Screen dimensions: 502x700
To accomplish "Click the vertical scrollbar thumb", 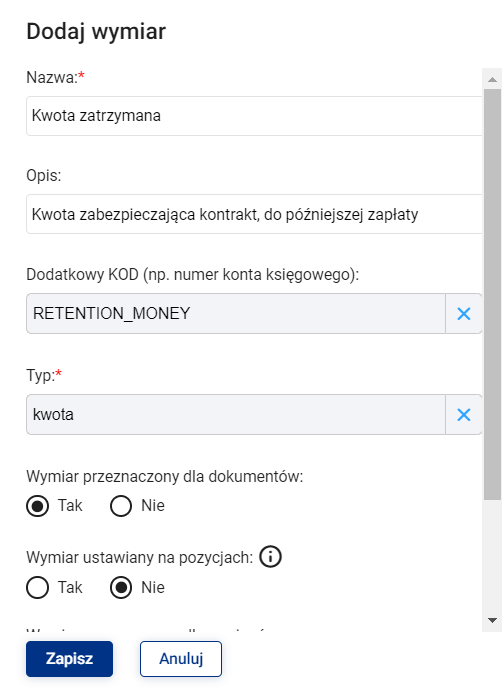I will click(492, 295).
